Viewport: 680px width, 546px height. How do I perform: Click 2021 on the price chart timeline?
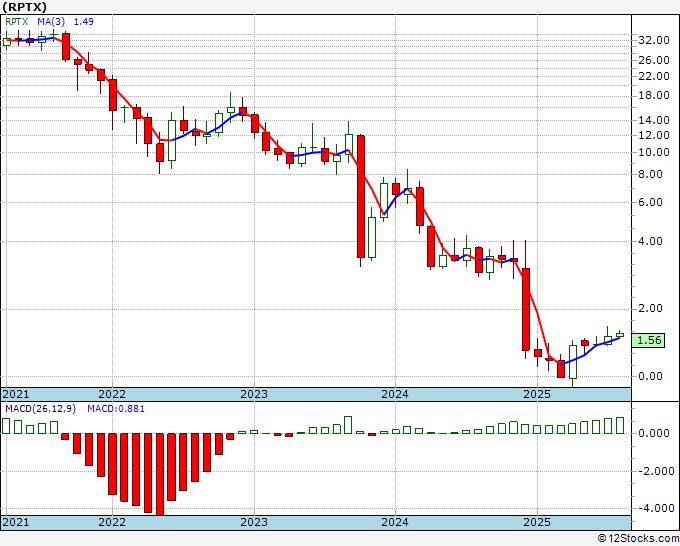16,394
